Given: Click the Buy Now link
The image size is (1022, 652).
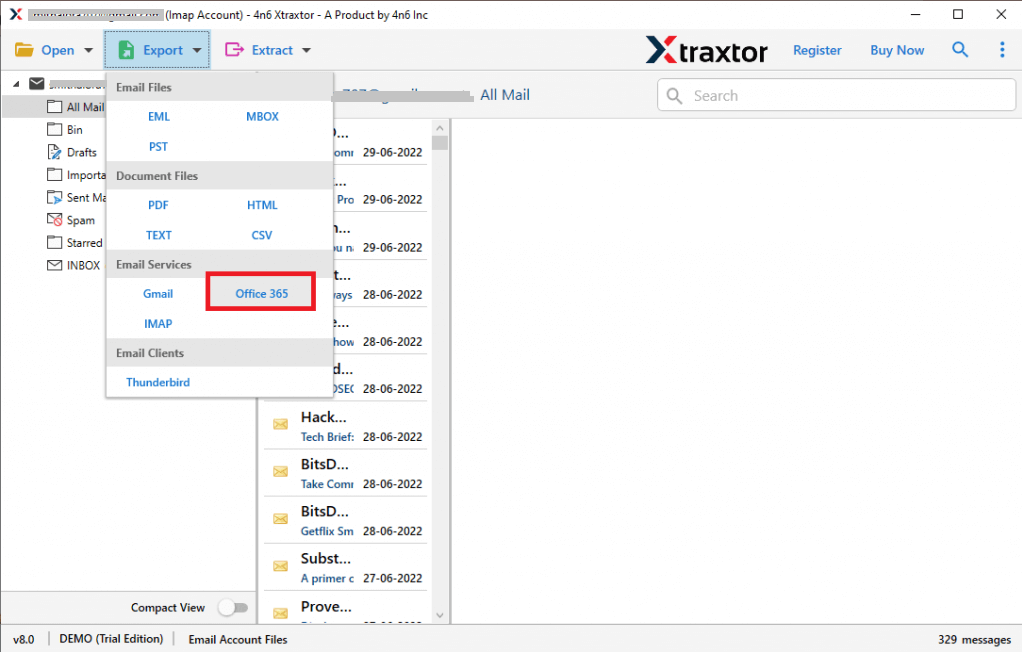Looking at the screenshot, I should pyautogui.click(x=896, y=49).
